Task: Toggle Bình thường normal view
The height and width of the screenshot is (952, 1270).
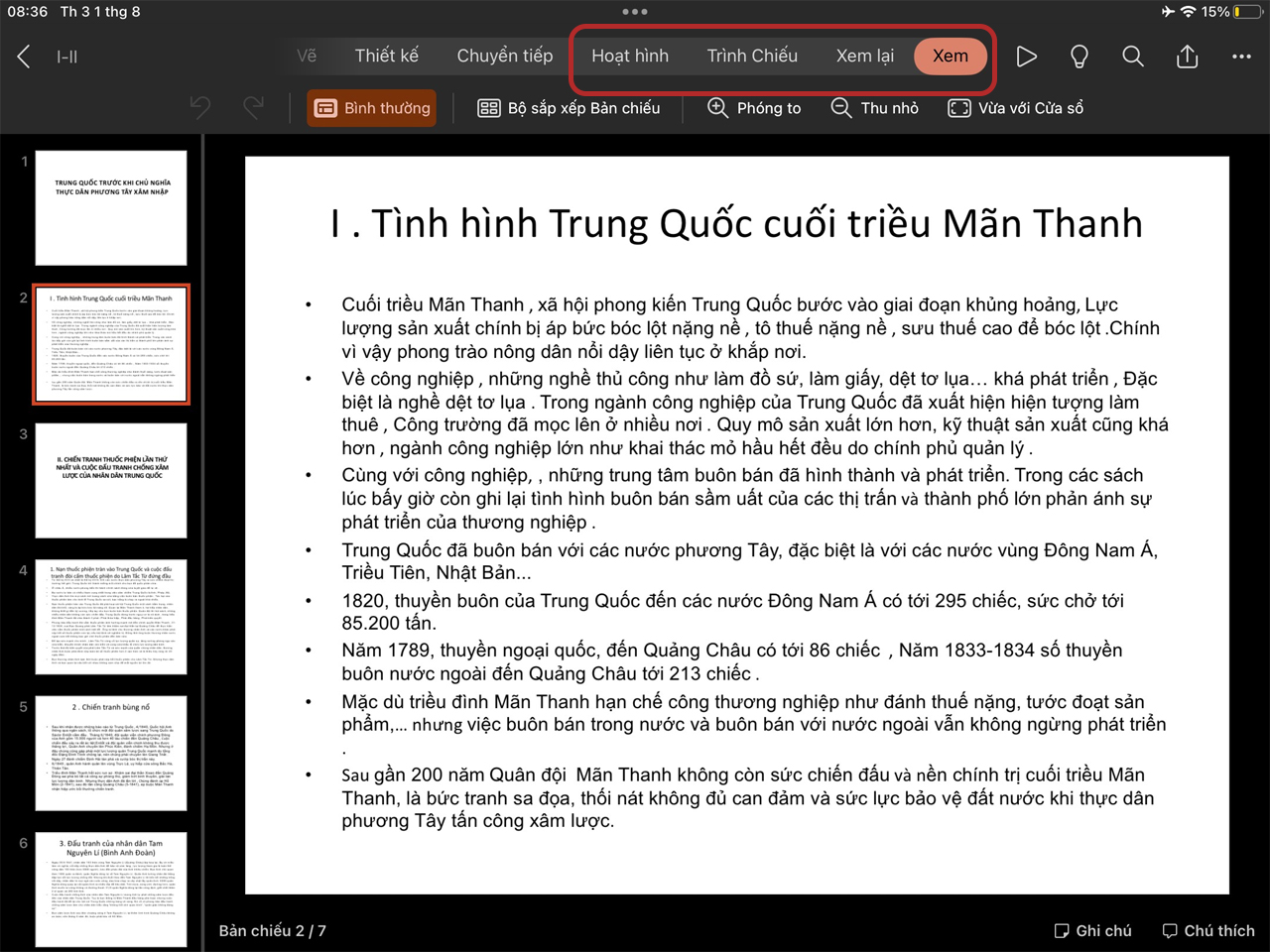Action: point(373,108)
